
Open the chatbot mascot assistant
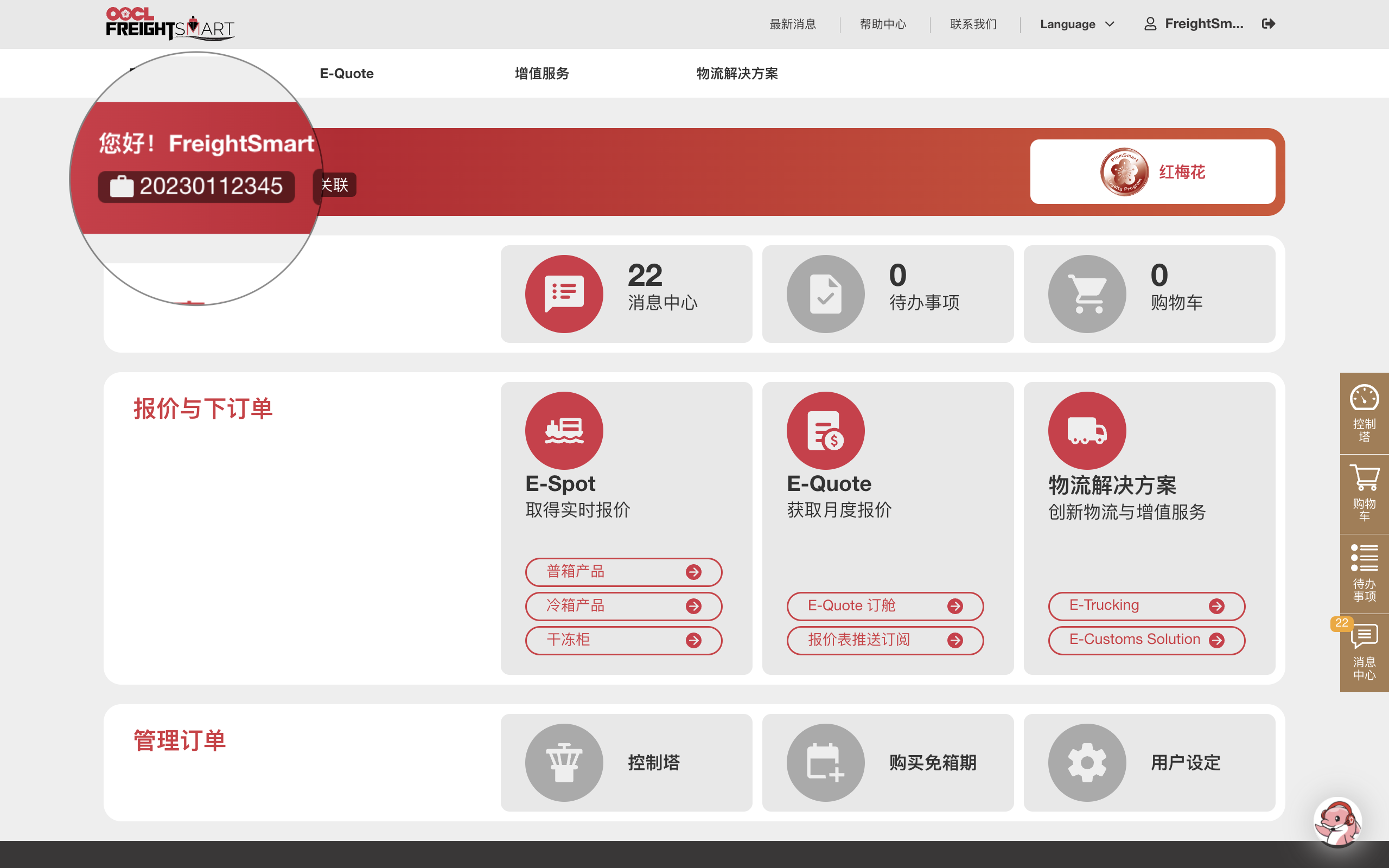coord(1337,821)
